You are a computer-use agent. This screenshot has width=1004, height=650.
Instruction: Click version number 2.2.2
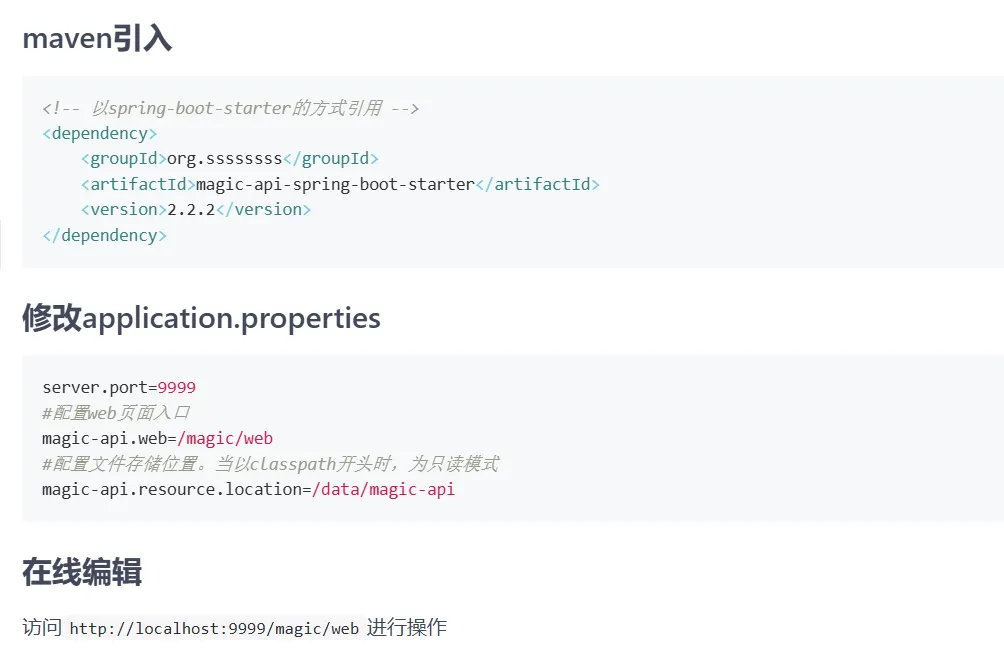(191, 210)
